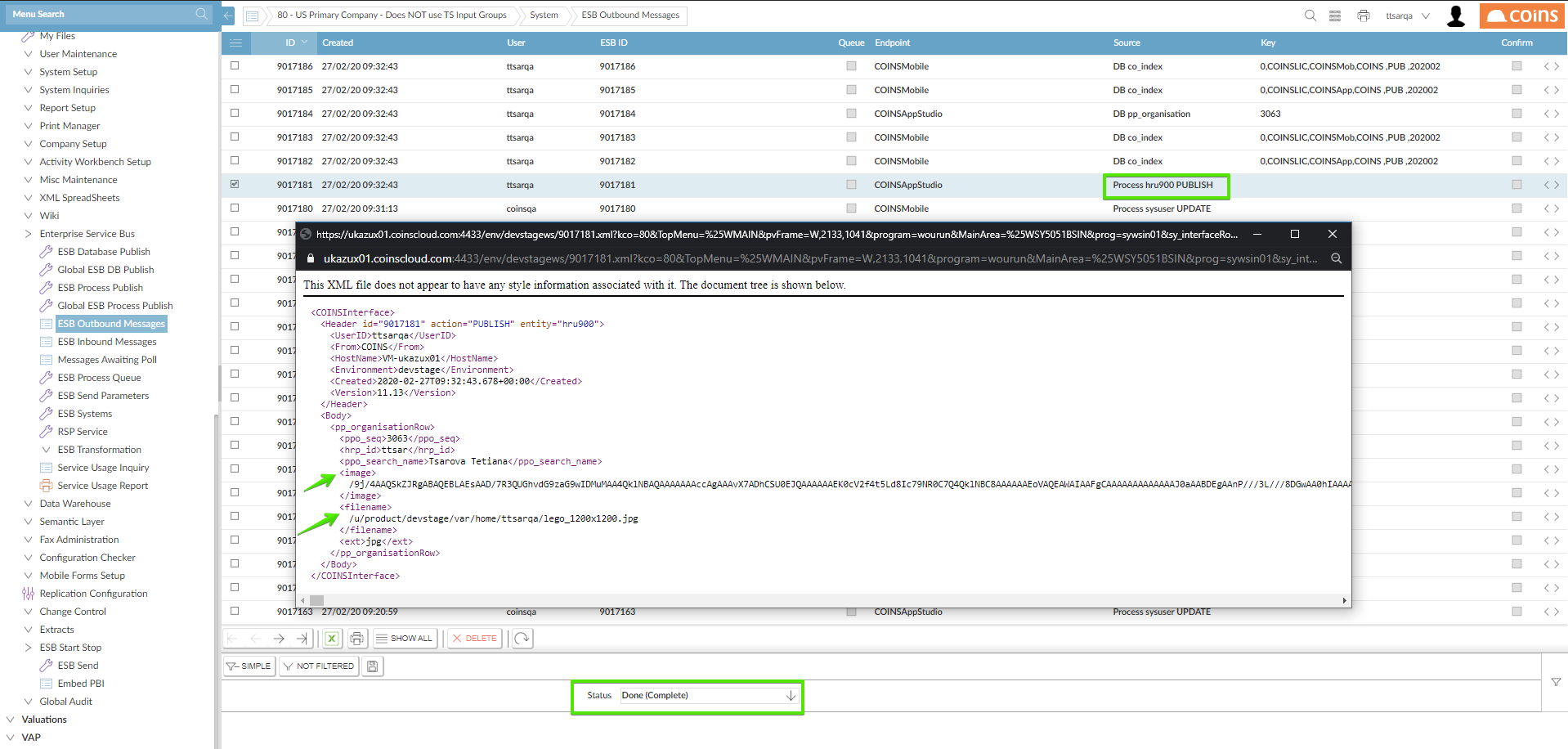Image resolution: width=1568 pixels, height=749 pixels.
Task: Click XML popup horizontal scrollbar thumb
Action: coord(316,600)
